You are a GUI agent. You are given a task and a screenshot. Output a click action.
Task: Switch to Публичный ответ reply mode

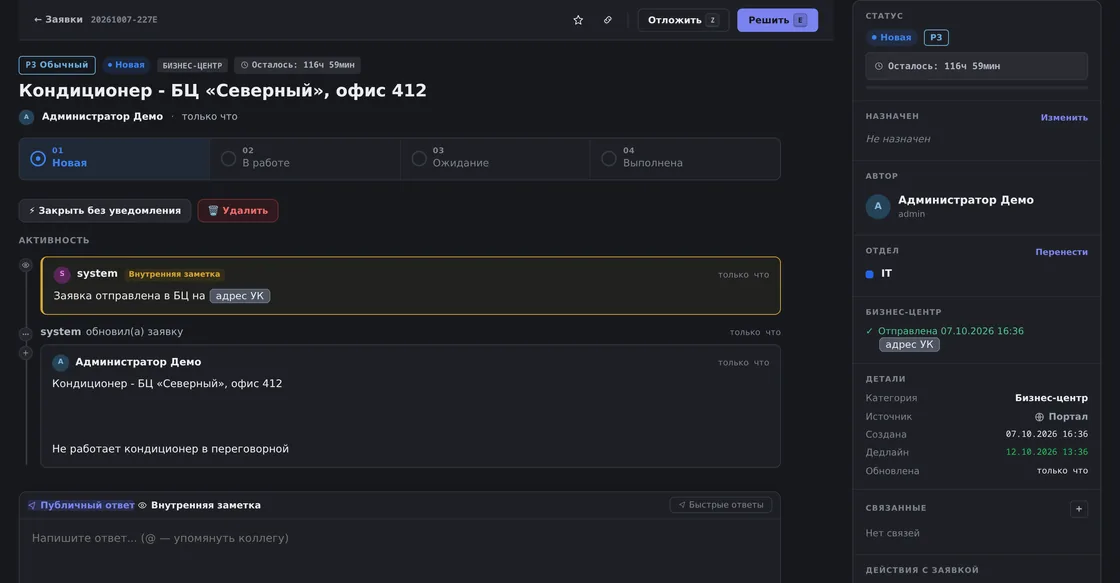point(81,505)
